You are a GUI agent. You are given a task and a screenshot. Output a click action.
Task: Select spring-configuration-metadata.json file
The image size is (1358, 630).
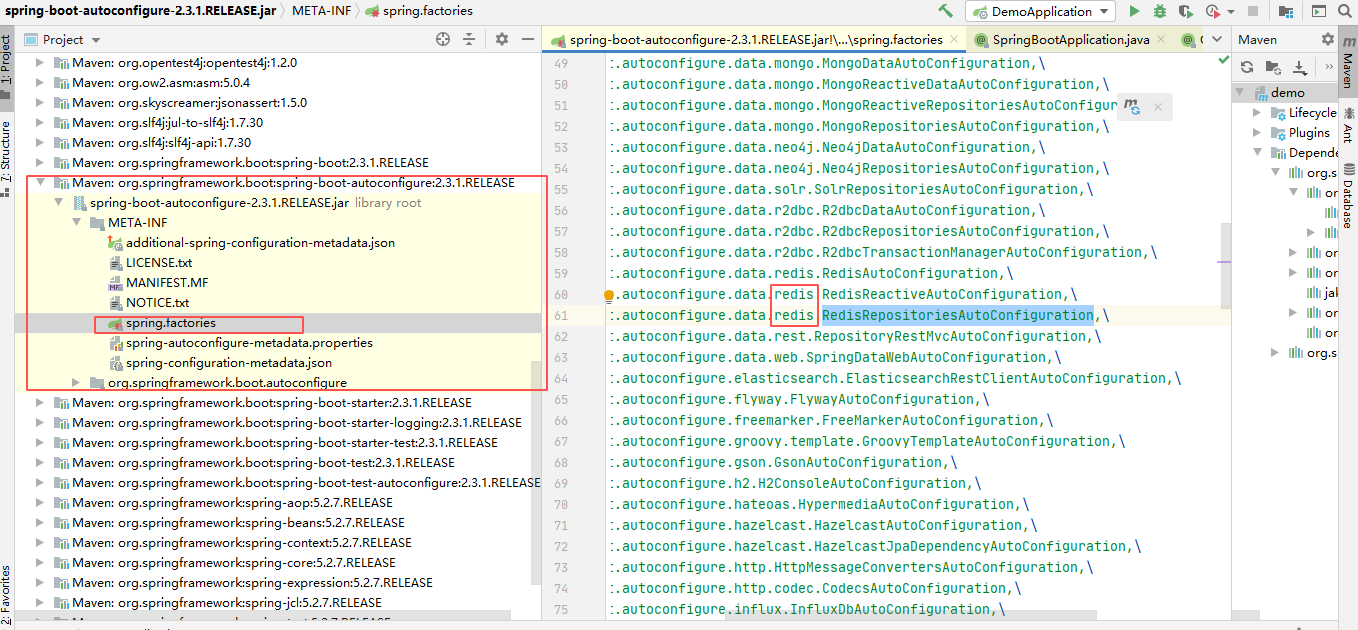pyautogui.click(x=229, y=363)
